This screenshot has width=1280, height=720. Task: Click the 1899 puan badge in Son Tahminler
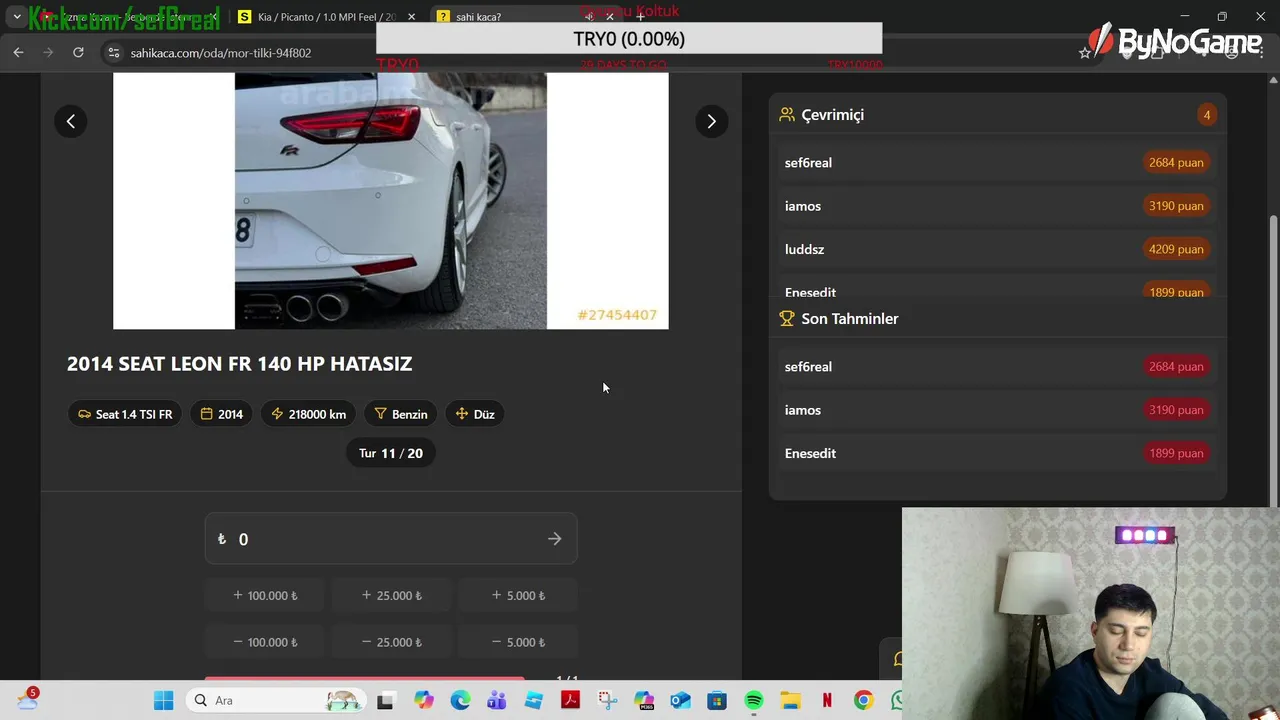(1176, 453)
